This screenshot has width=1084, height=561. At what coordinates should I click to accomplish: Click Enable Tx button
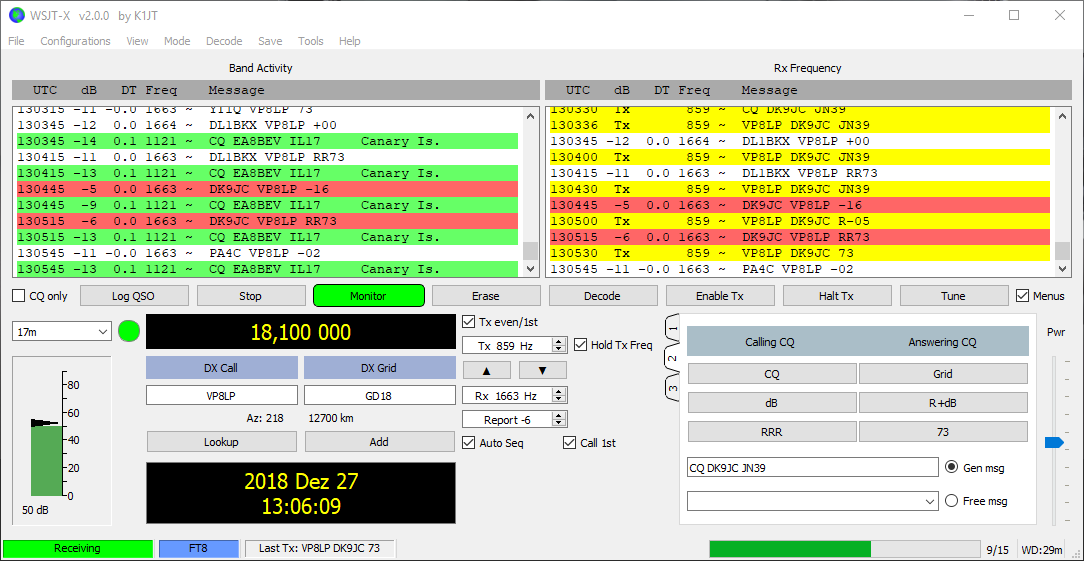tap(720, 296)
